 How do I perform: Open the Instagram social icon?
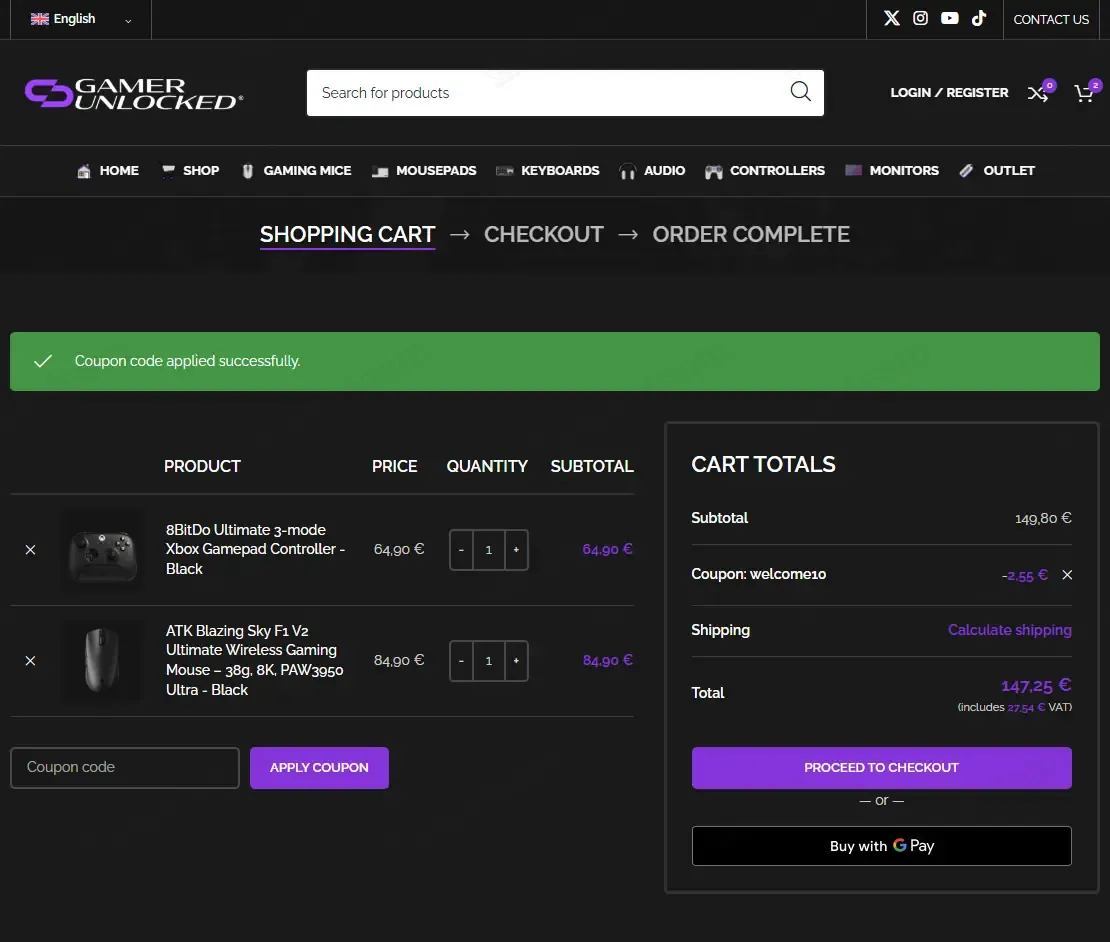pyautogui.click(x=920, y=18)
